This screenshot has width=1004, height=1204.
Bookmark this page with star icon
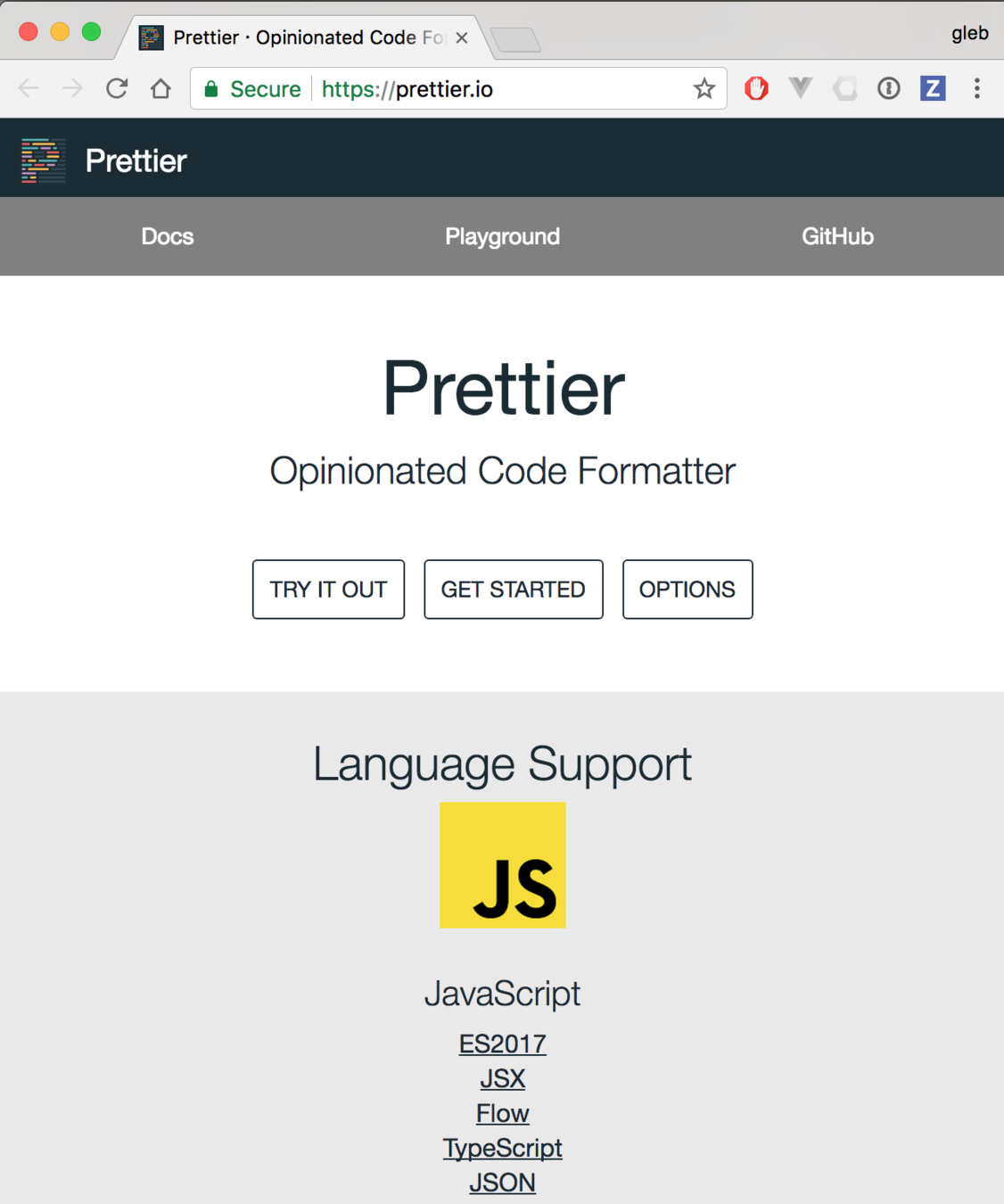[704, 88]
